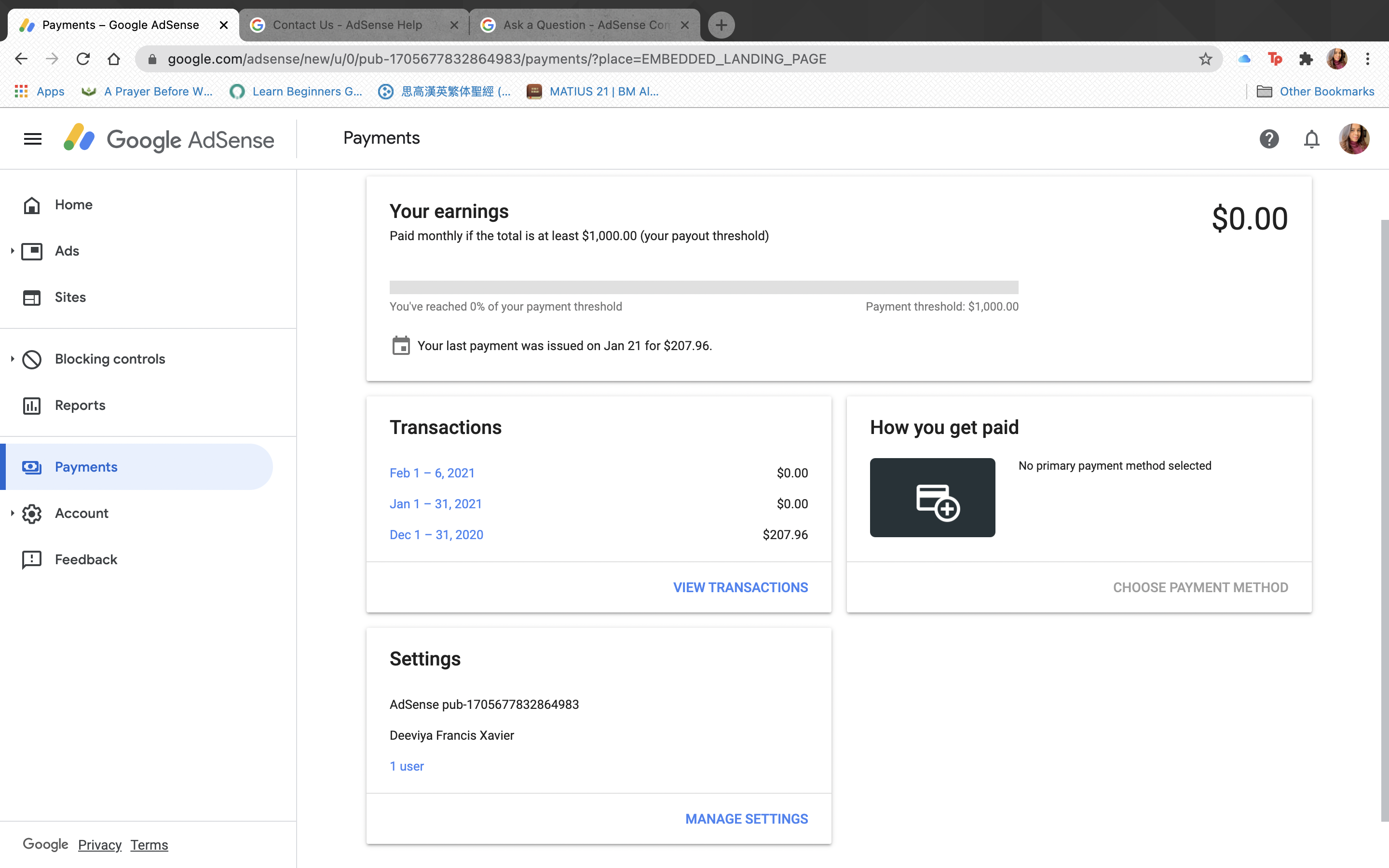
Task: Click the Sites icon in sidebar
Action: click(31, 298)
